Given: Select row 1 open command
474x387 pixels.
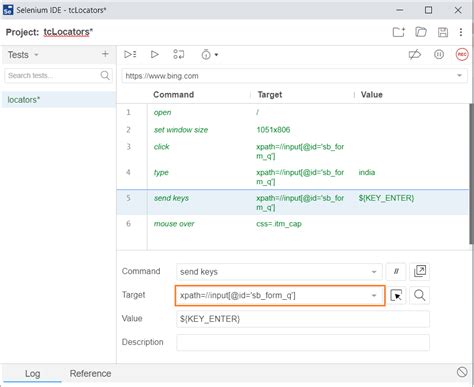Looking at the screenshot, I should [x=293, y=112].
